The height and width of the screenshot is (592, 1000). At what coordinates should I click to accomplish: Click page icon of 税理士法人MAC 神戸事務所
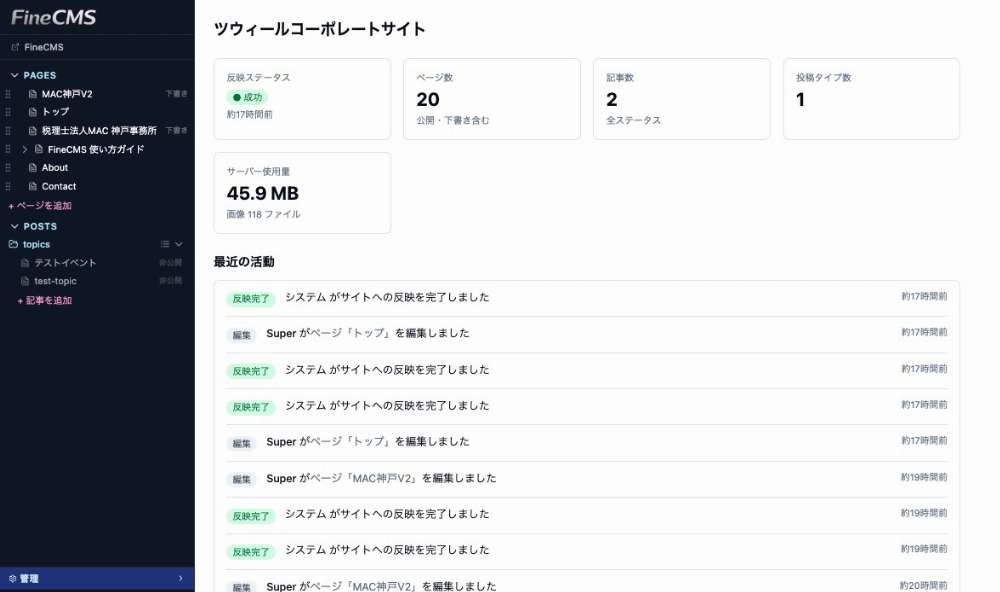point(33,131)
